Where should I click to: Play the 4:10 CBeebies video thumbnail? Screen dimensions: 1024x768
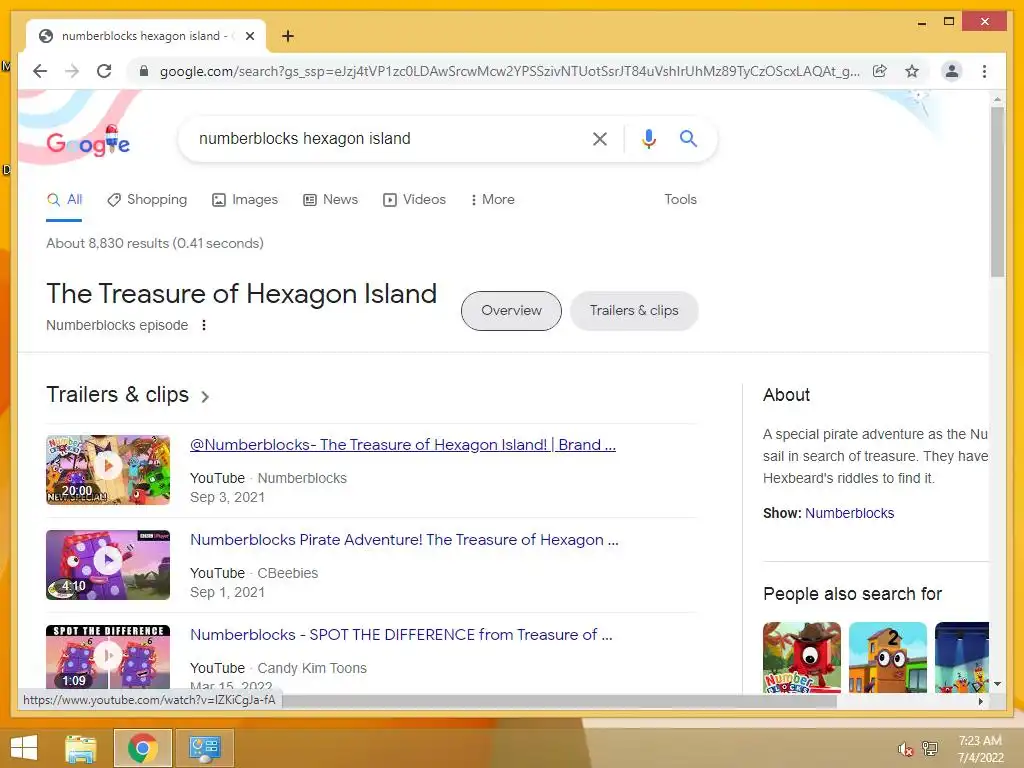pos(108,565)
